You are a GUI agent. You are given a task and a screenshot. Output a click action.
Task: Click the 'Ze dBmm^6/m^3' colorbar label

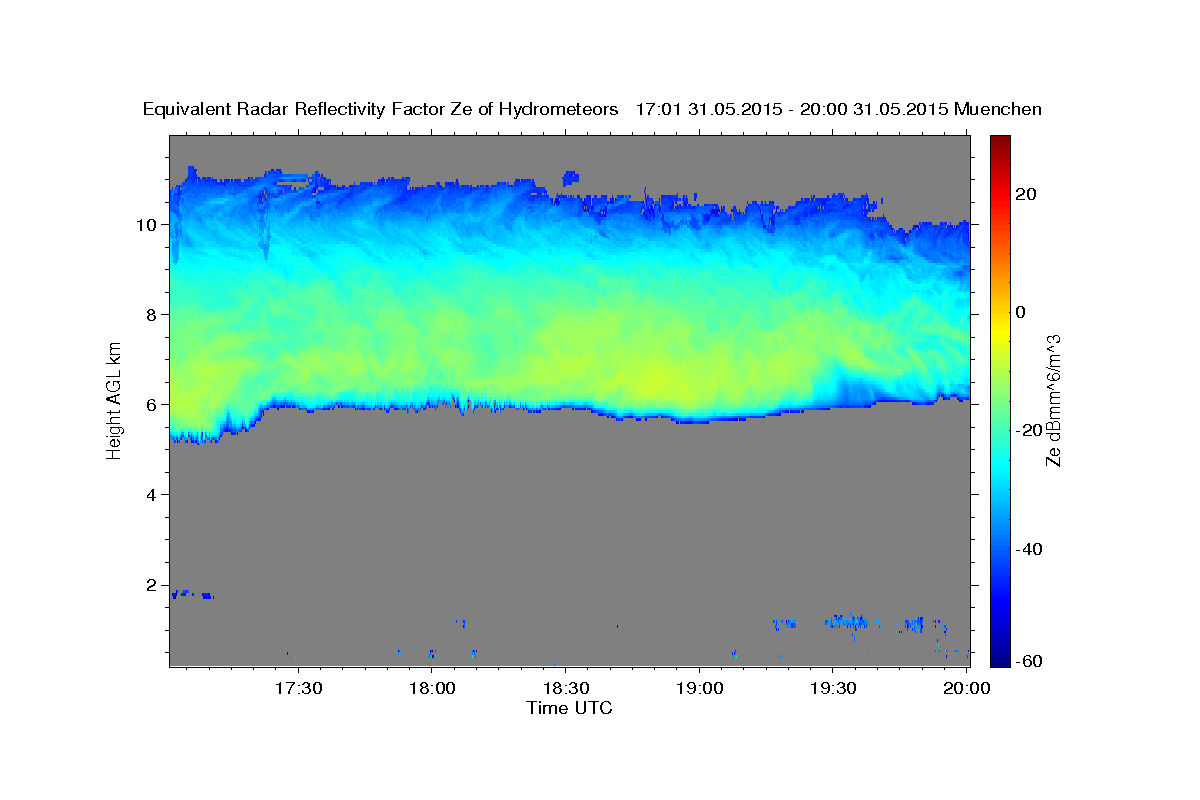click(1053, 400)
